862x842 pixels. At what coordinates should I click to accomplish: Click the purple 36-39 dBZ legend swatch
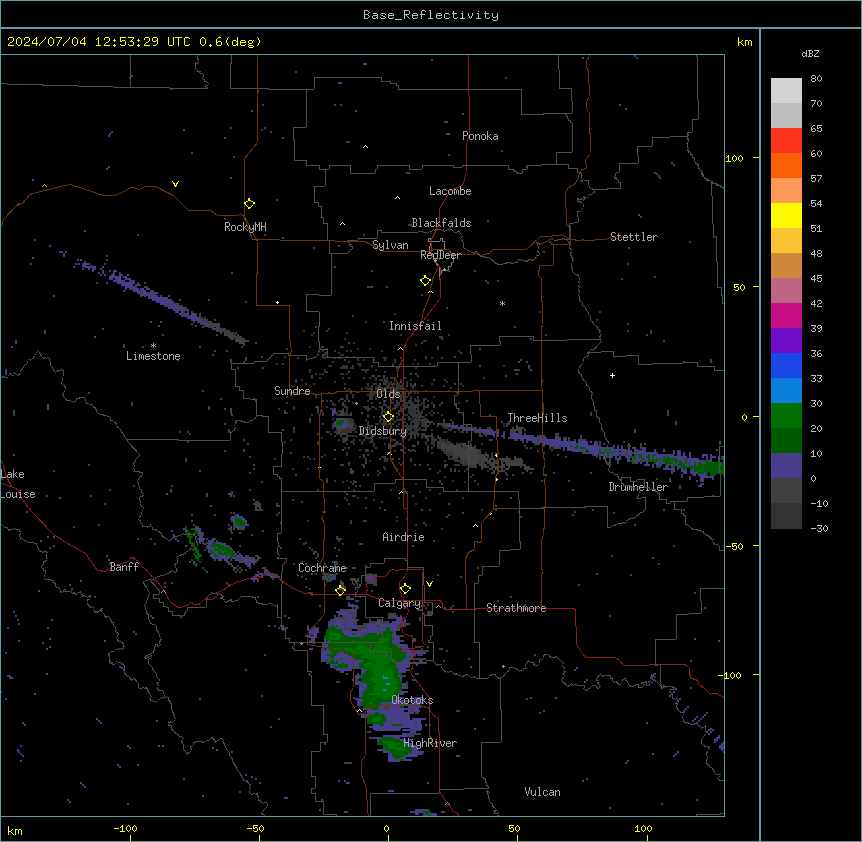(x=786, y=341)
